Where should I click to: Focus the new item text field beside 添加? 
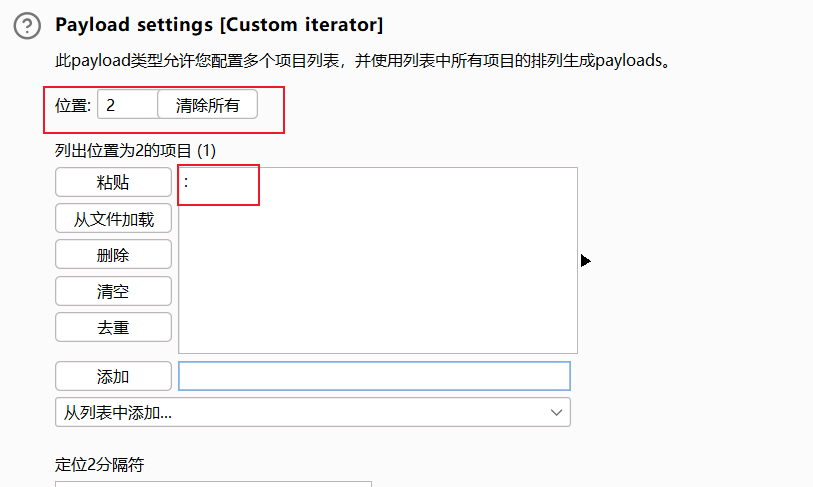pyautogui.click(x=374, y=376)
